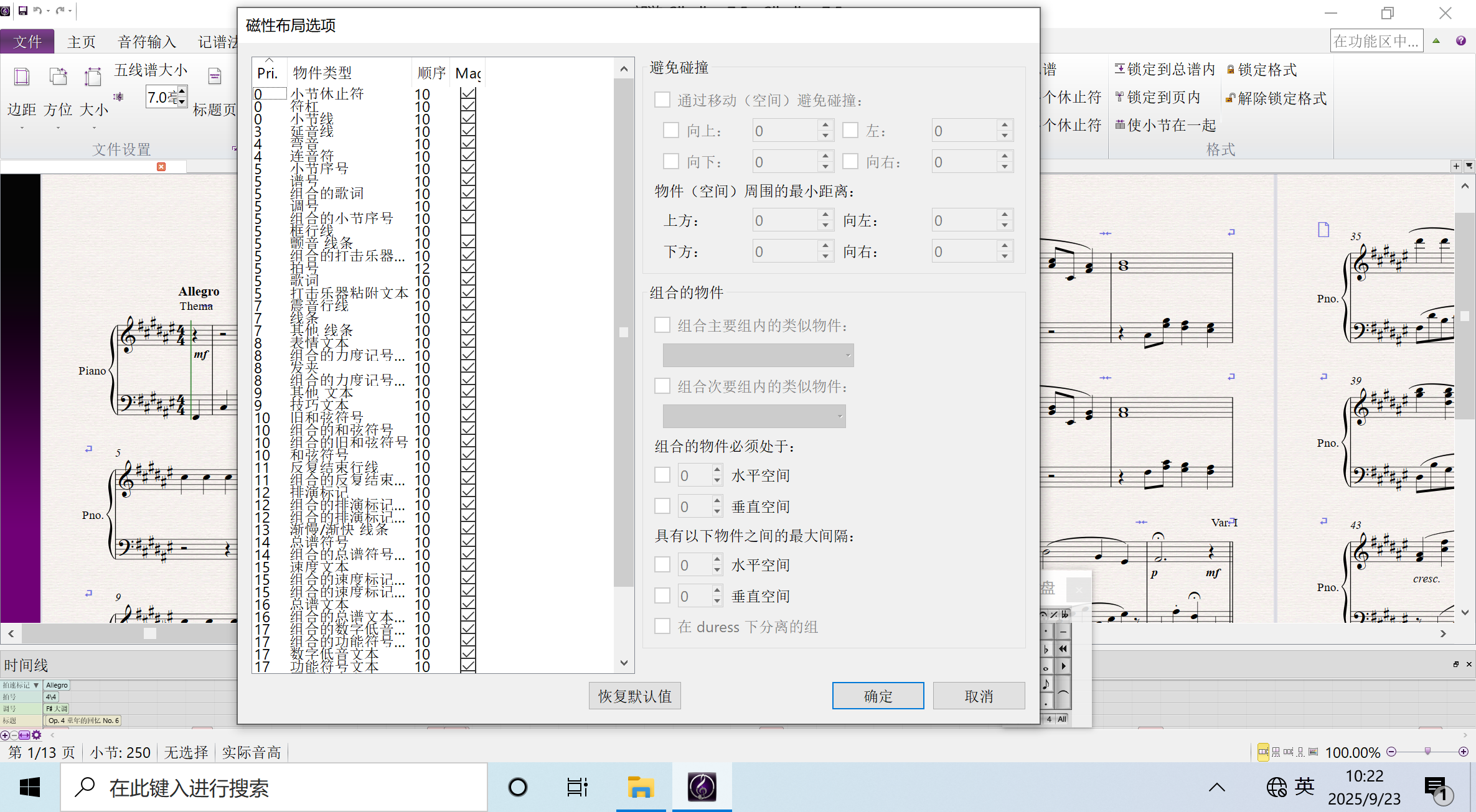The width and height of the screenshot is (1476, 812).
Task: Click the Lock Format (锁定格式) padlock icon
Action: click(1230, 70)
